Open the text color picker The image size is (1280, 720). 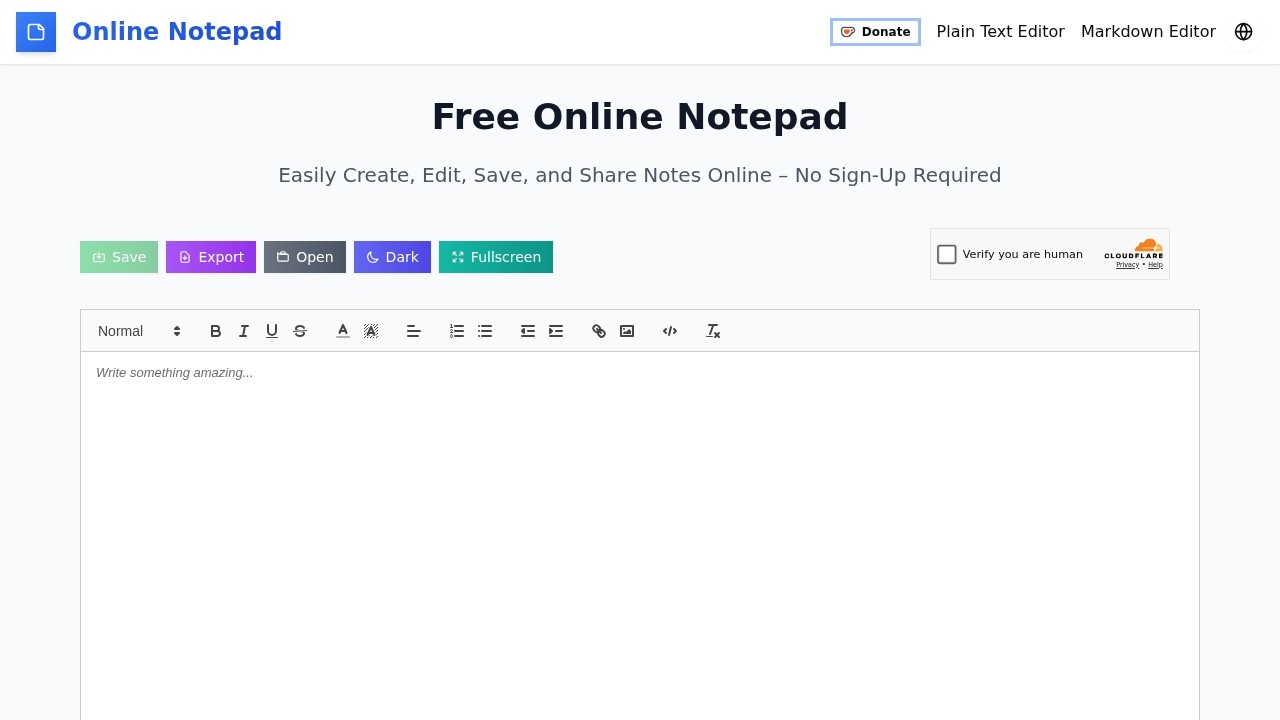point(343,331)
